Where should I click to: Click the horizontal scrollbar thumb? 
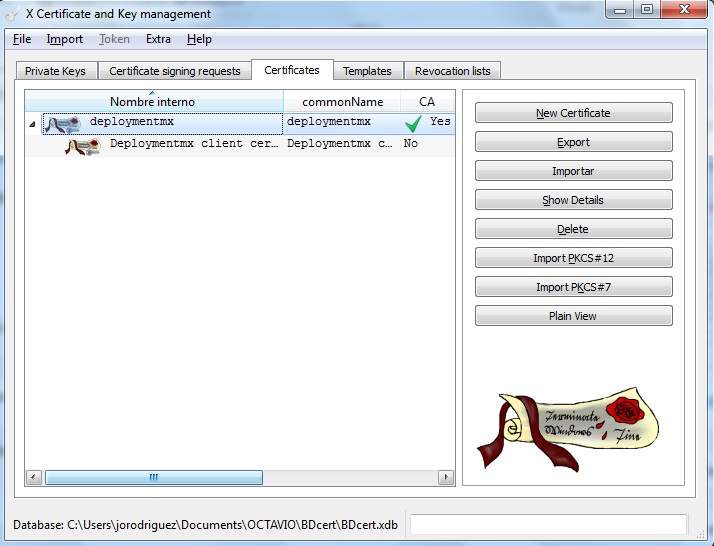(x=153, y=478)
